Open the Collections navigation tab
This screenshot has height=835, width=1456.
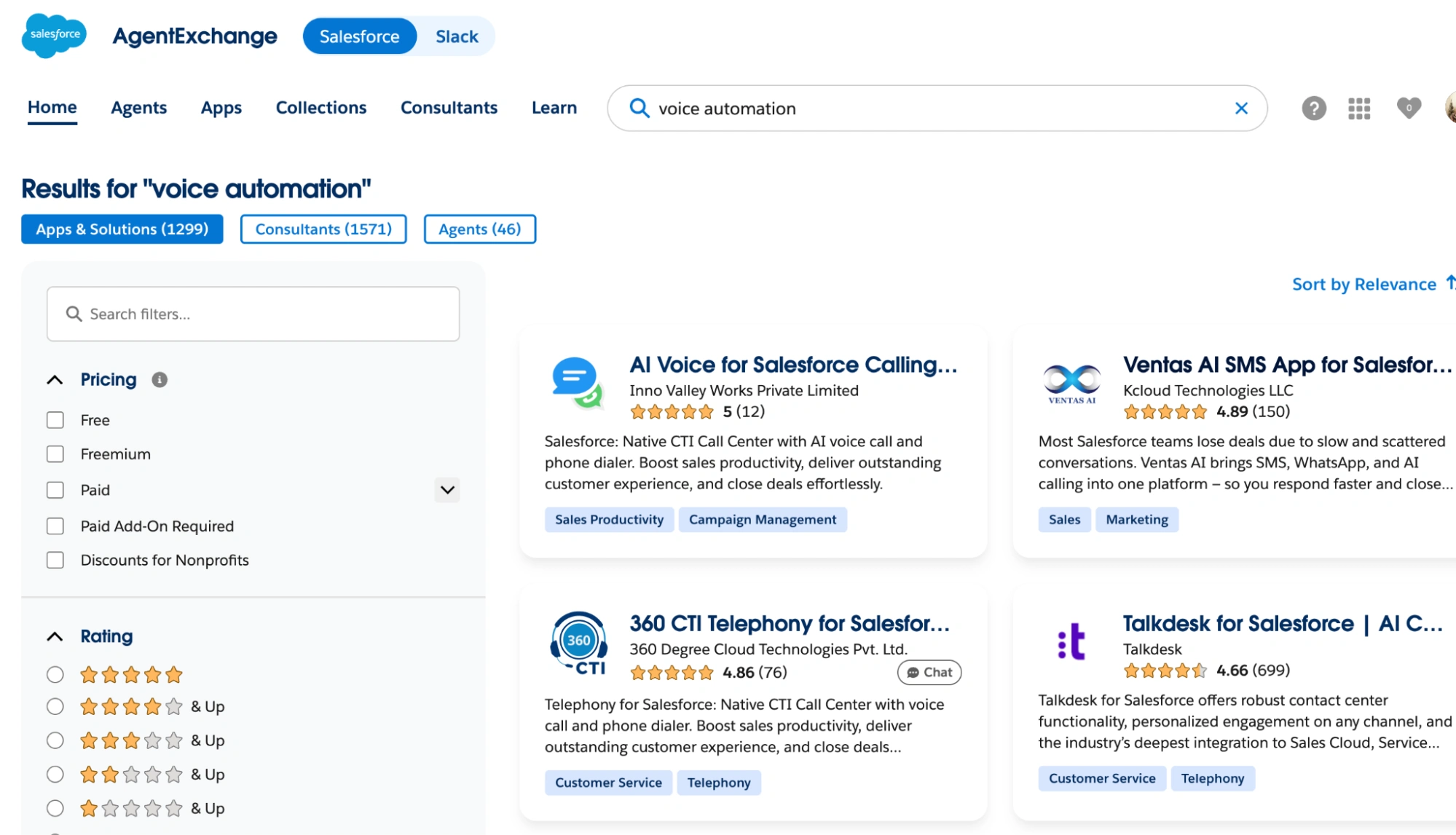point(321,108)
